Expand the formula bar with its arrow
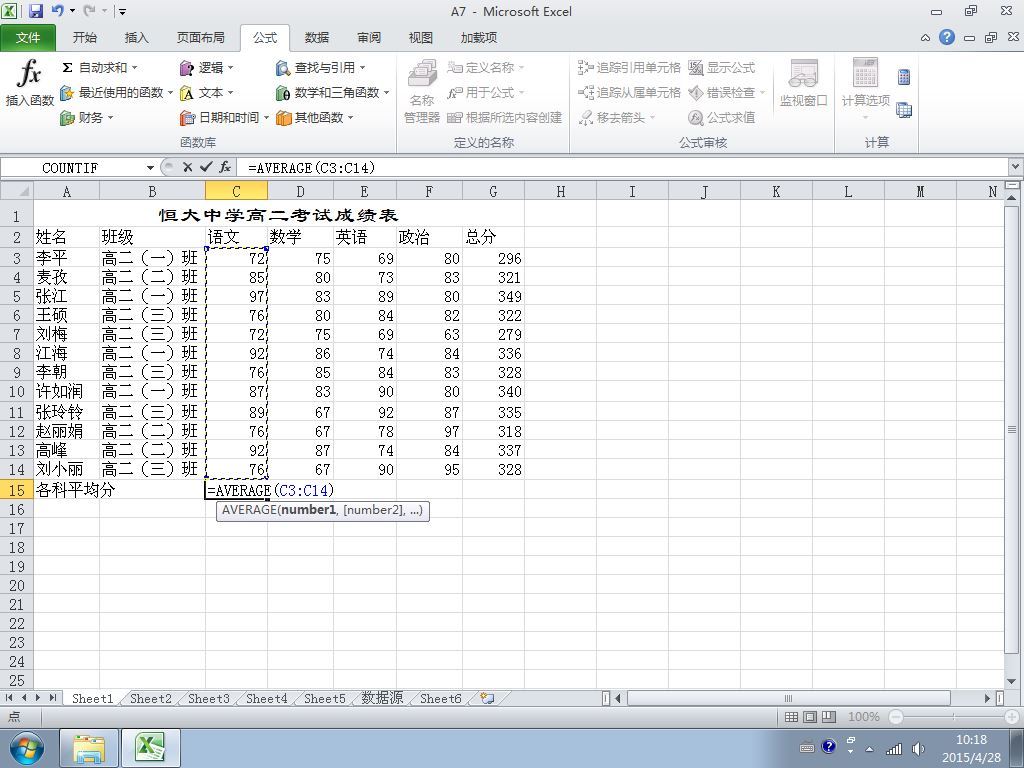This screenshot has width=1024, height=768. pyautogui.click(x=1016, y=167)
